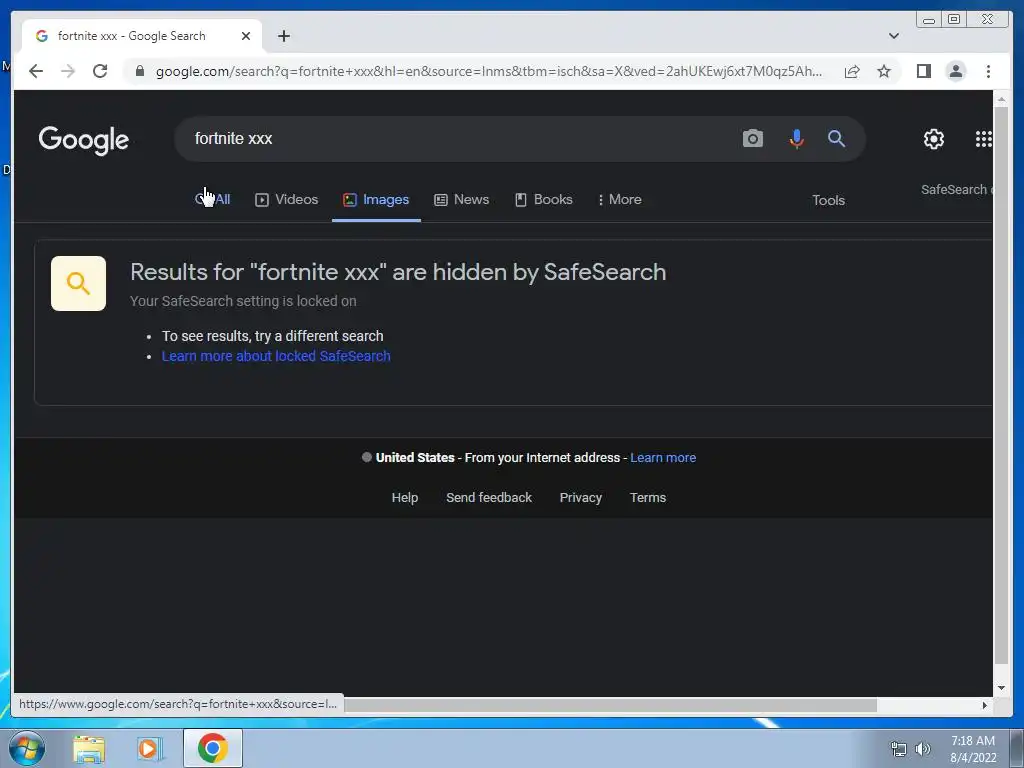Viewport: 1024px width, 768px height.
Task: Click the vertical scrollbar down arrow
Action: [x=1001, y=688]
